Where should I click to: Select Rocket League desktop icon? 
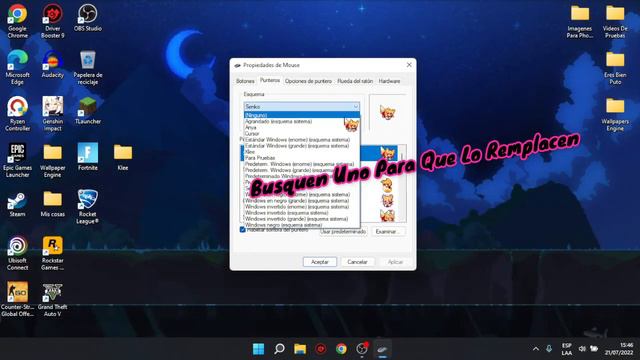click(88, 207)
